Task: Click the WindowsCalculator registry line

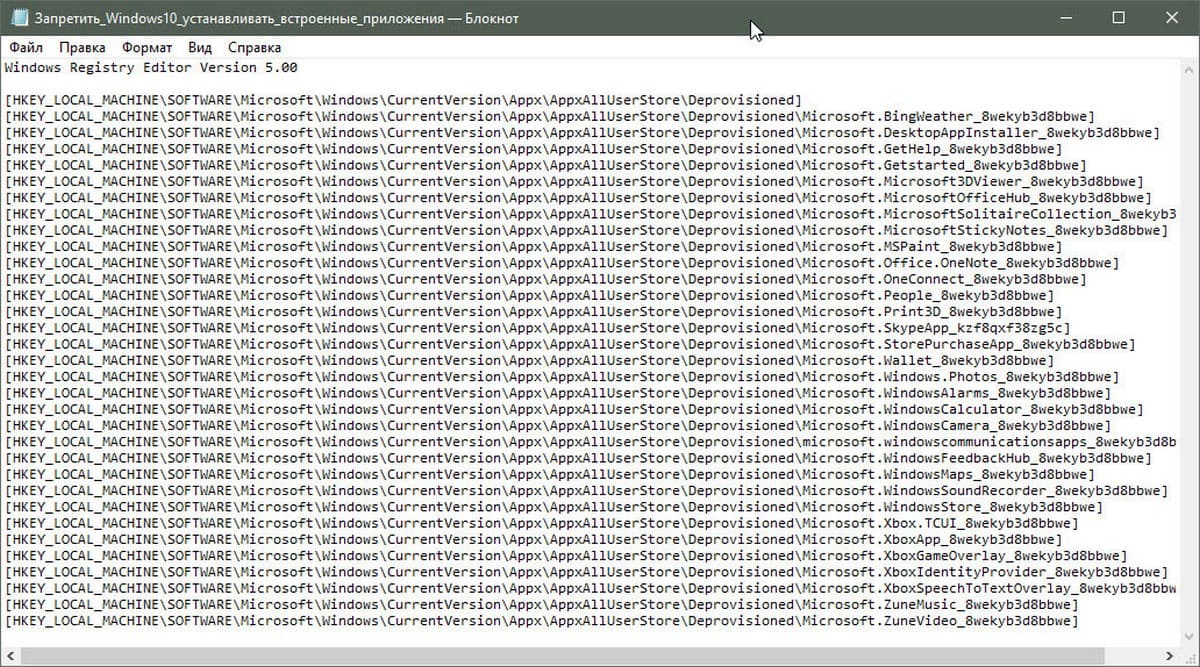Action: [574, 409]
